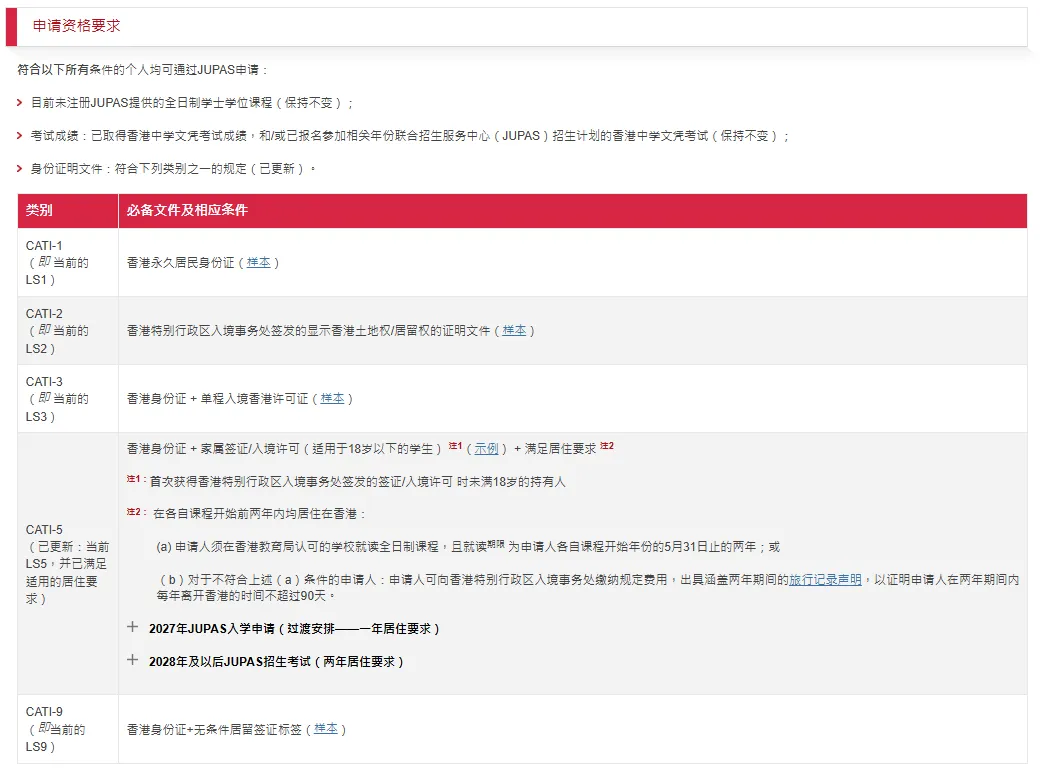Click the 类别 column header

pyautogui.click(x=40, y=211)
